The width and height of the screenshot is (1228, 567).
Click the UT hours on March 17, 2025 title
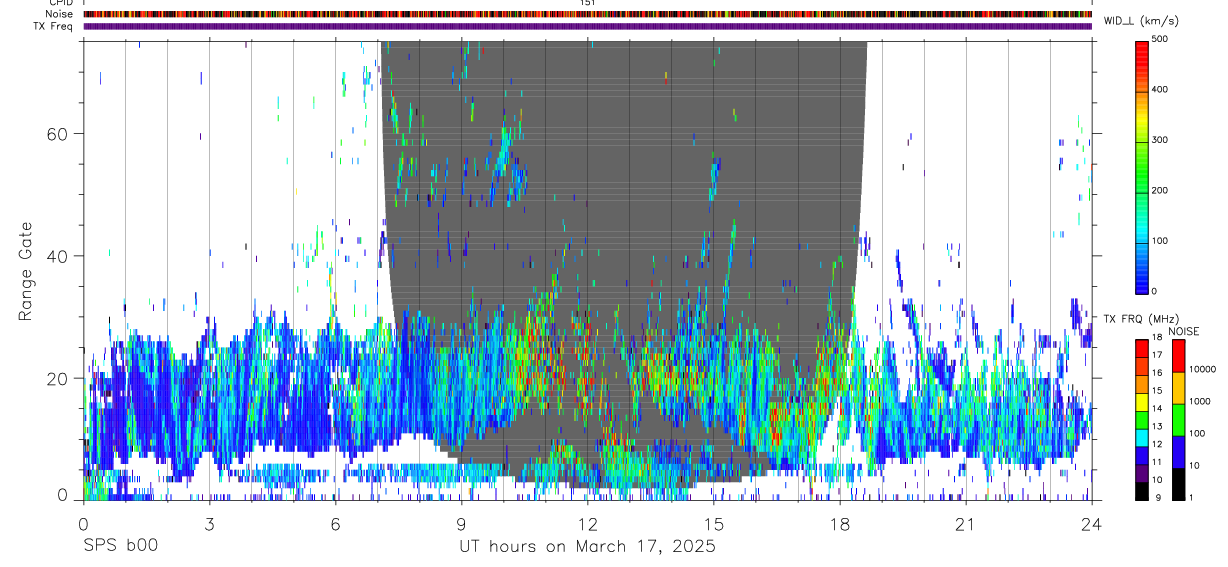tap(587, 547)
